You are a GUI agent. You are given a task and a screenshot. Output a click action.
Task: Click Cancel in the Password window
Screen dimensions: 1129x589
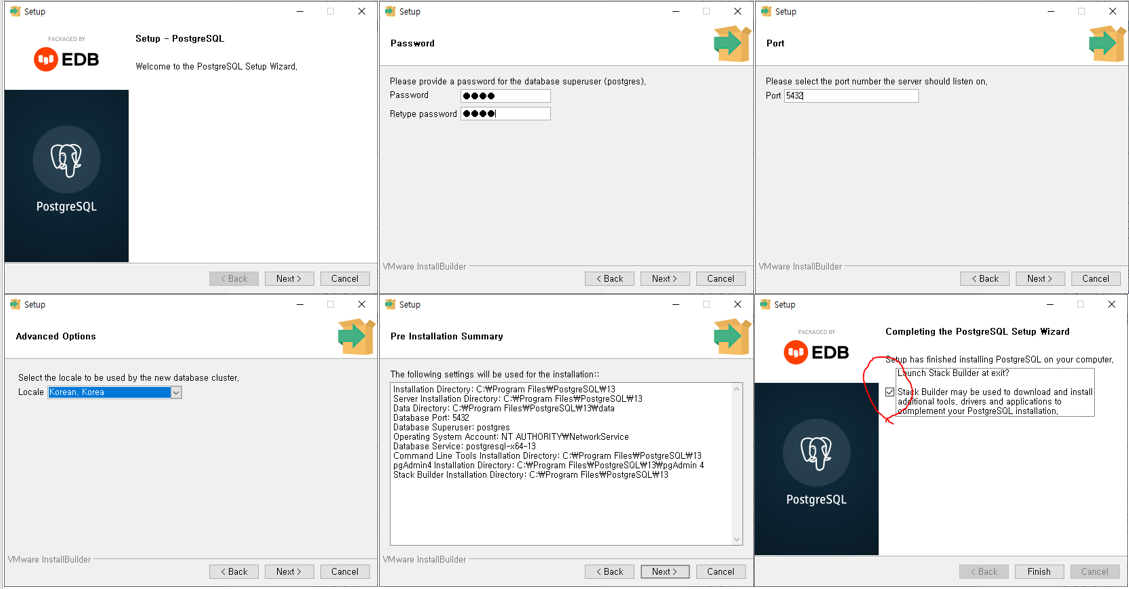(720, 279)
